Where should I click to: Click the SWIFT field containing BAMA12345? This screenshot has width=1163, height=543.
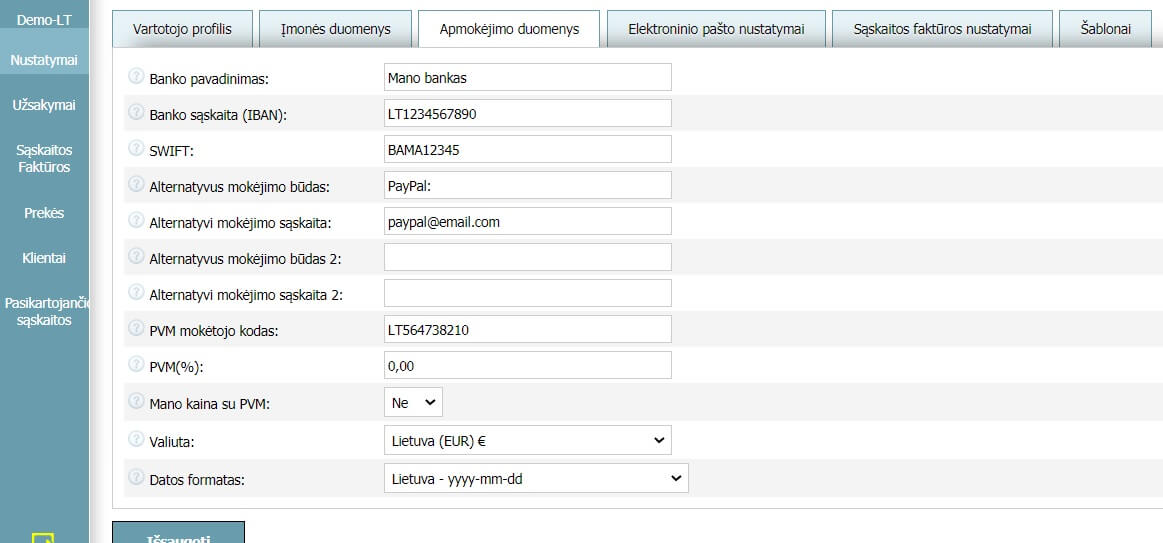[x=527, y=149]
